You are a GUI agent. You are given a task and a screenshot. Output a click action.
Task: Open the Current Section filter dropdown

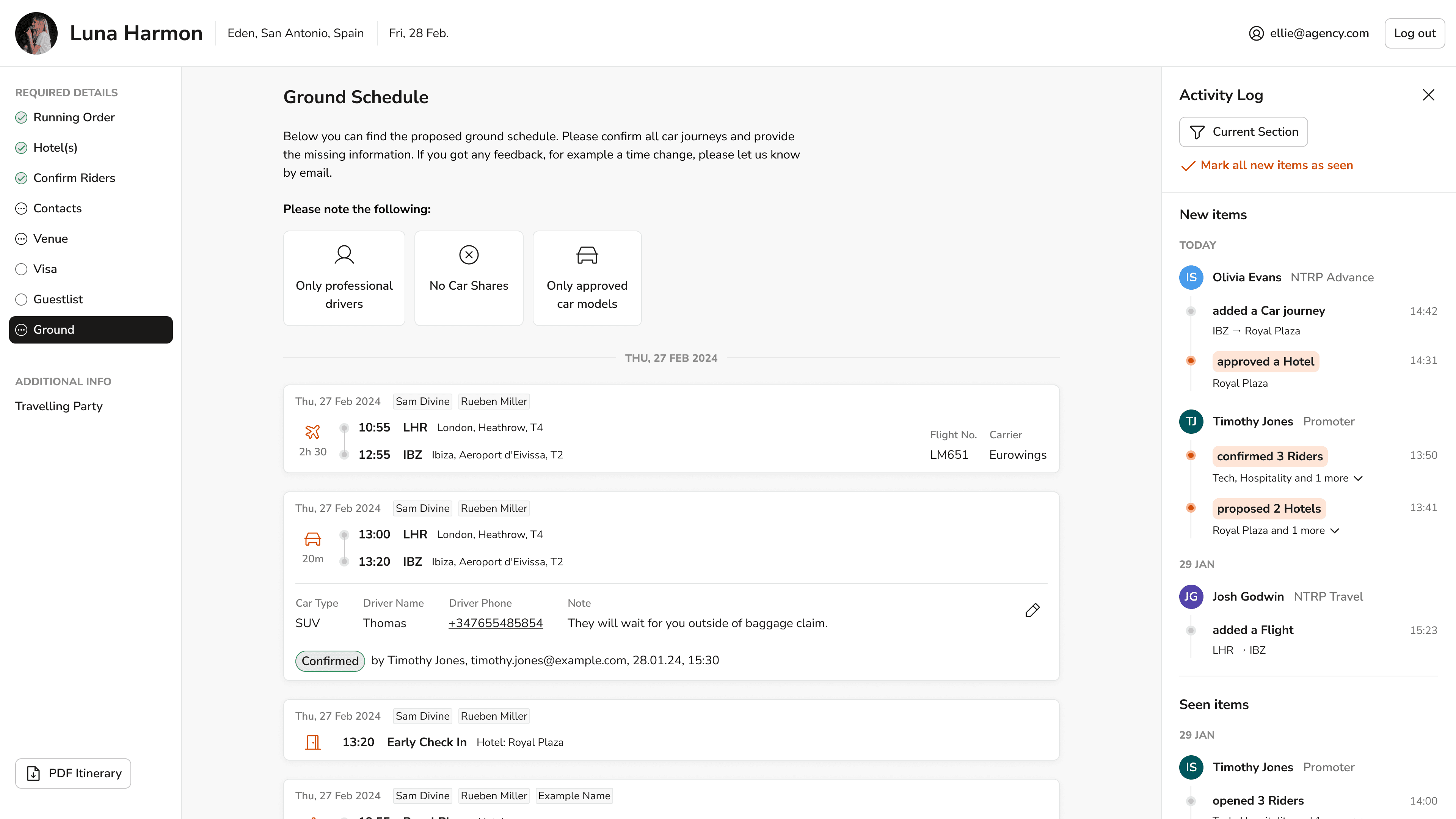1243,132
